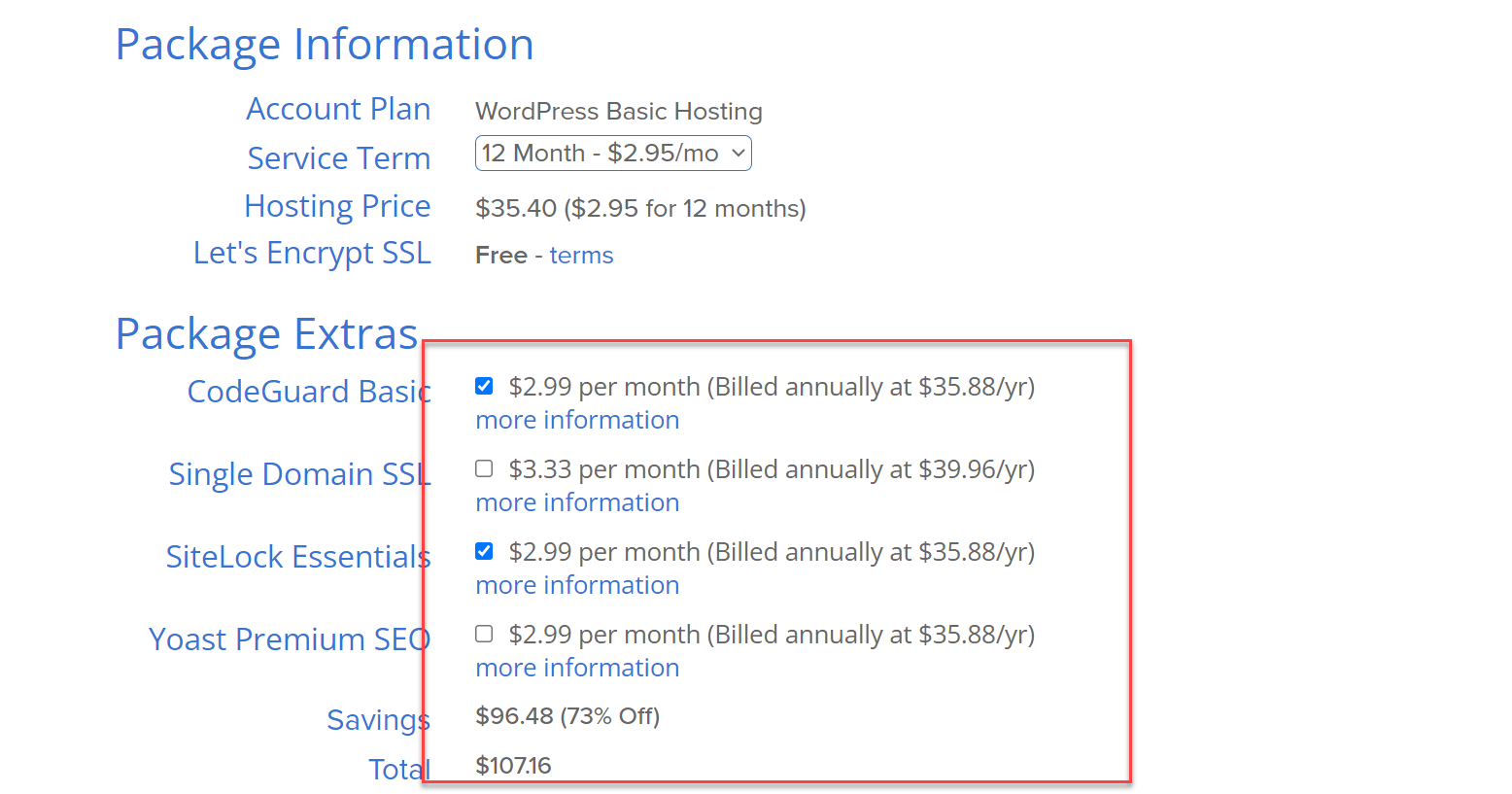Image resolution: width=1512 pixels, height=794 pixels.
Task: Uncheck the CodeGuard Basic checkbox
Action: click(484, 386)
